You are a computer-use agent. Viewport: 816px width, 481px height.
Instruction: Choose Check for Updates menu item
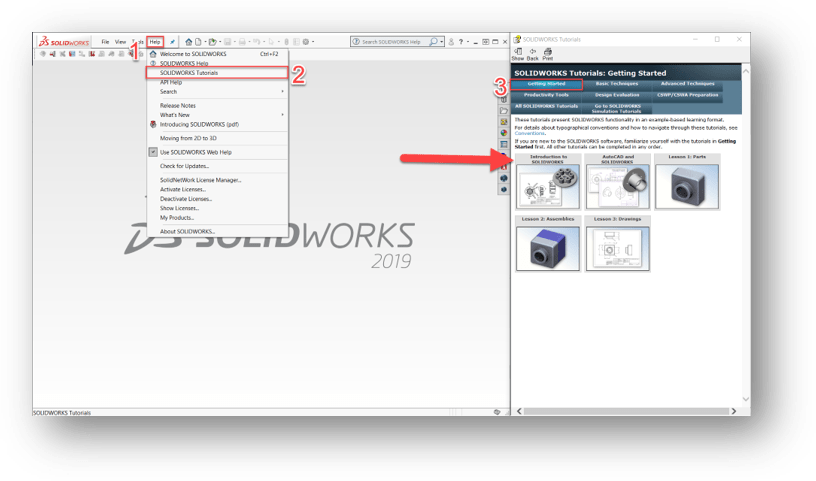point(184,166)
